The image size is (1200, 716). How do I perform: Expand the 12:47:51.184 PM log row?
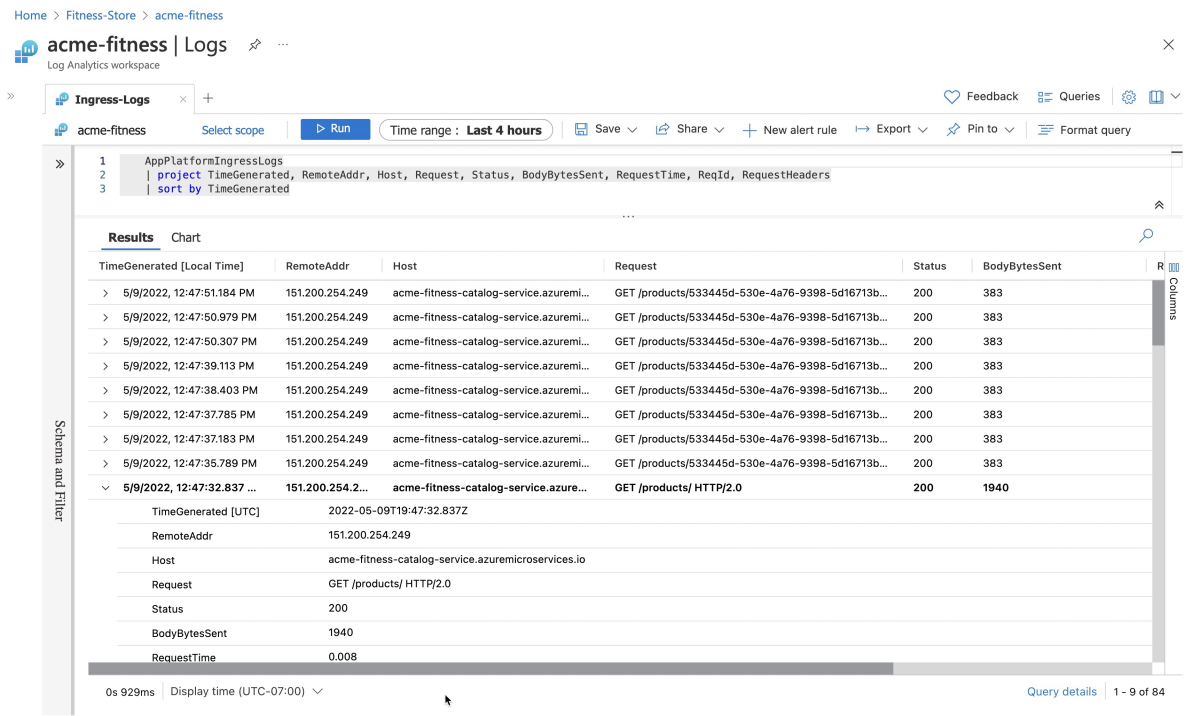click(x=105, y=293)
